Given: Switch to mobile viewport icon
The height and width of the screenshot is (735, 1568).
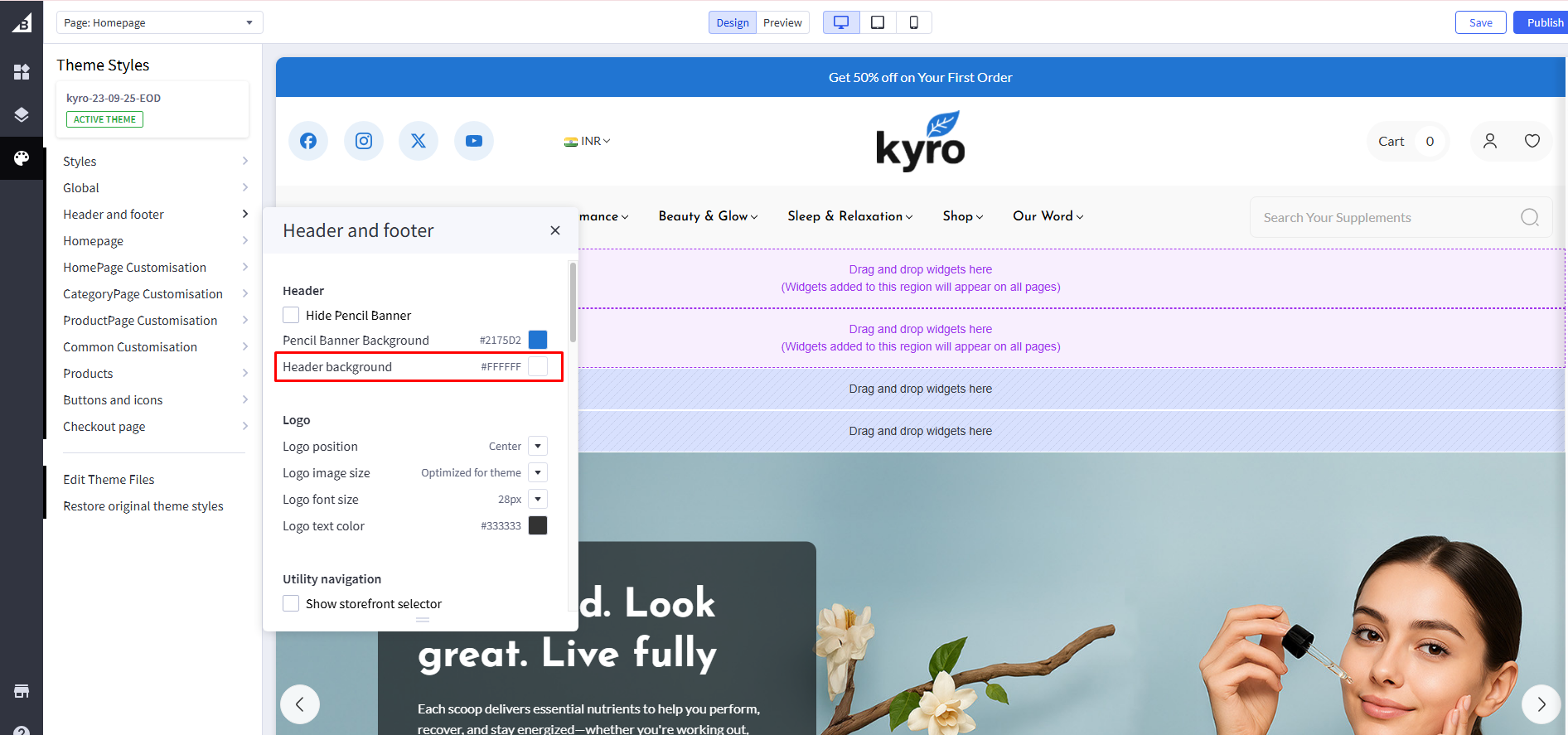Looking at the screenshot, I should pyautogui.click(x=913, y=22).
